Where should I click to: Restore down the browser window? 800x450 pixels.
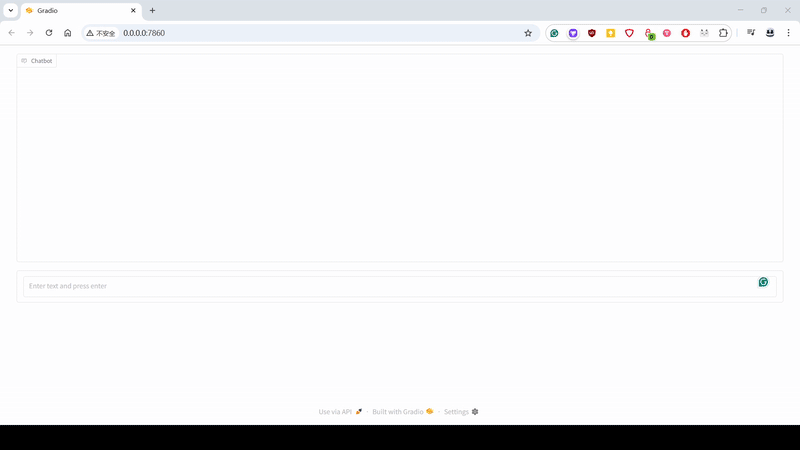tap(764, 10)
